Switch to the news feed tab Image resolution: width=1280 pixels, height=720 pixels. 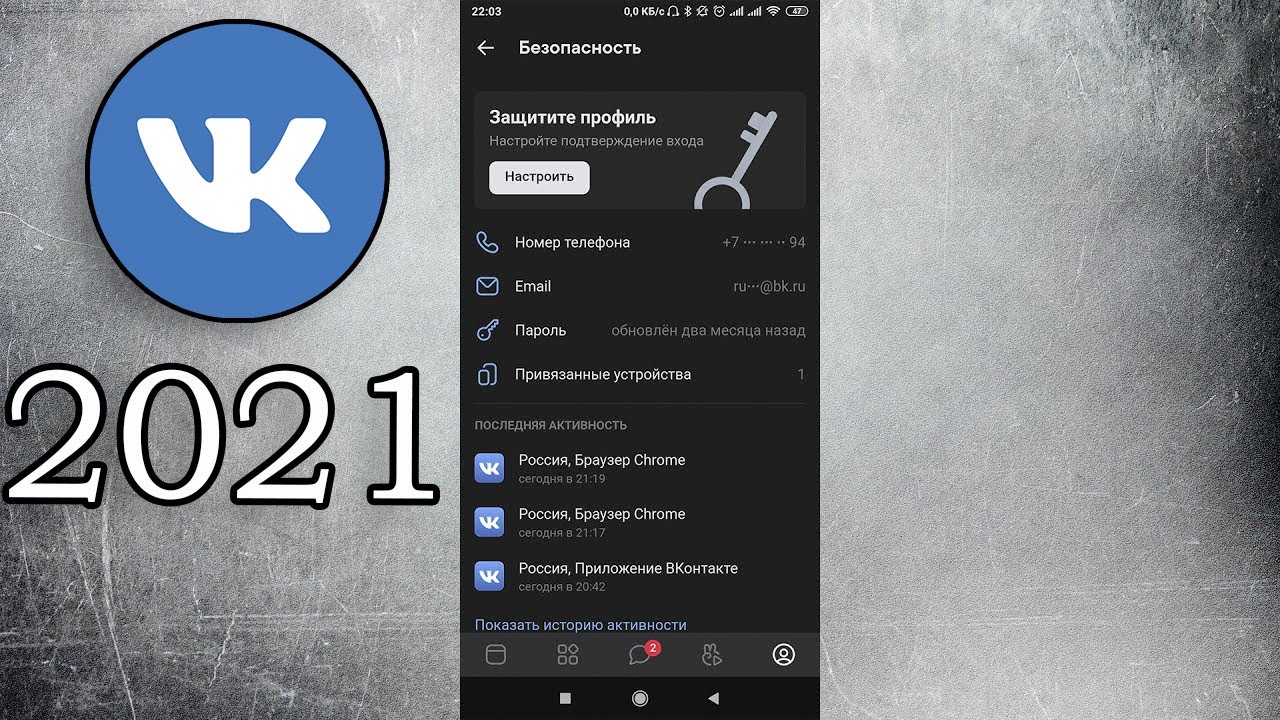496,655
